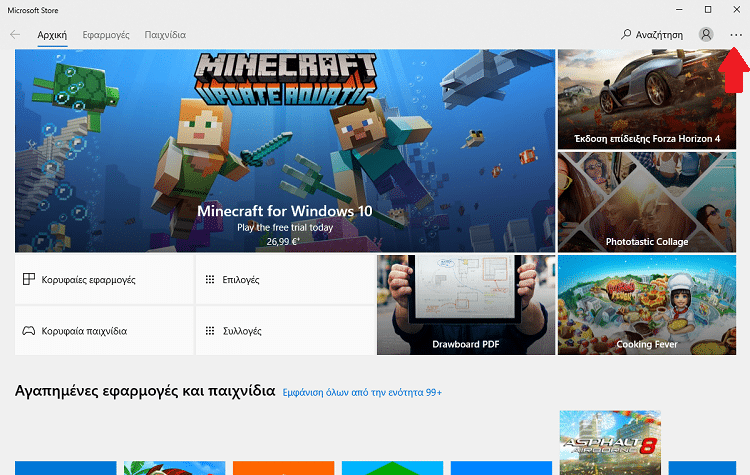Open the Minecraft for Windows 10 banner

(x=285, y=151)
